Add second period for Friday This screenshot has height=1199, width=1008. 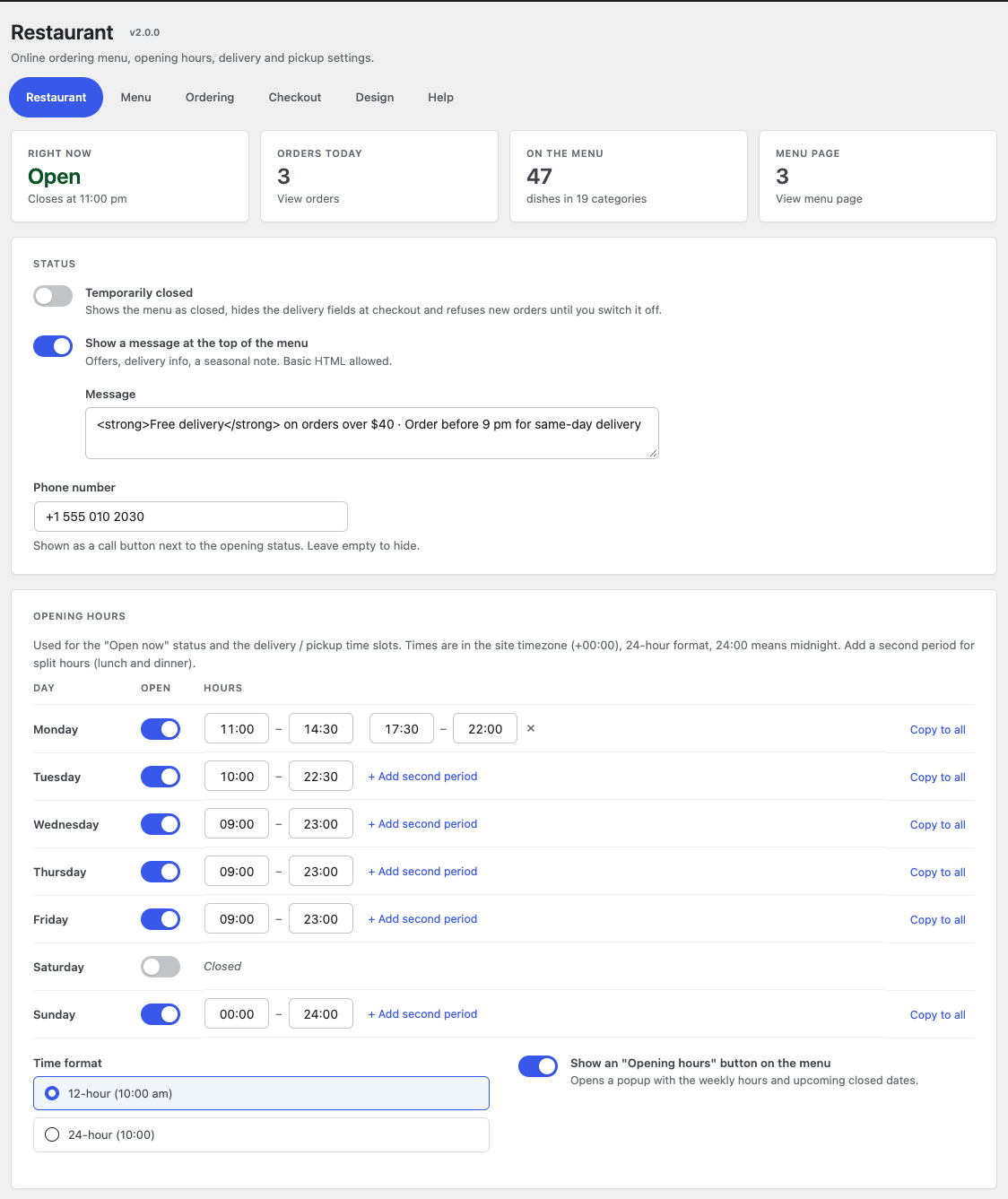[422, 919]
